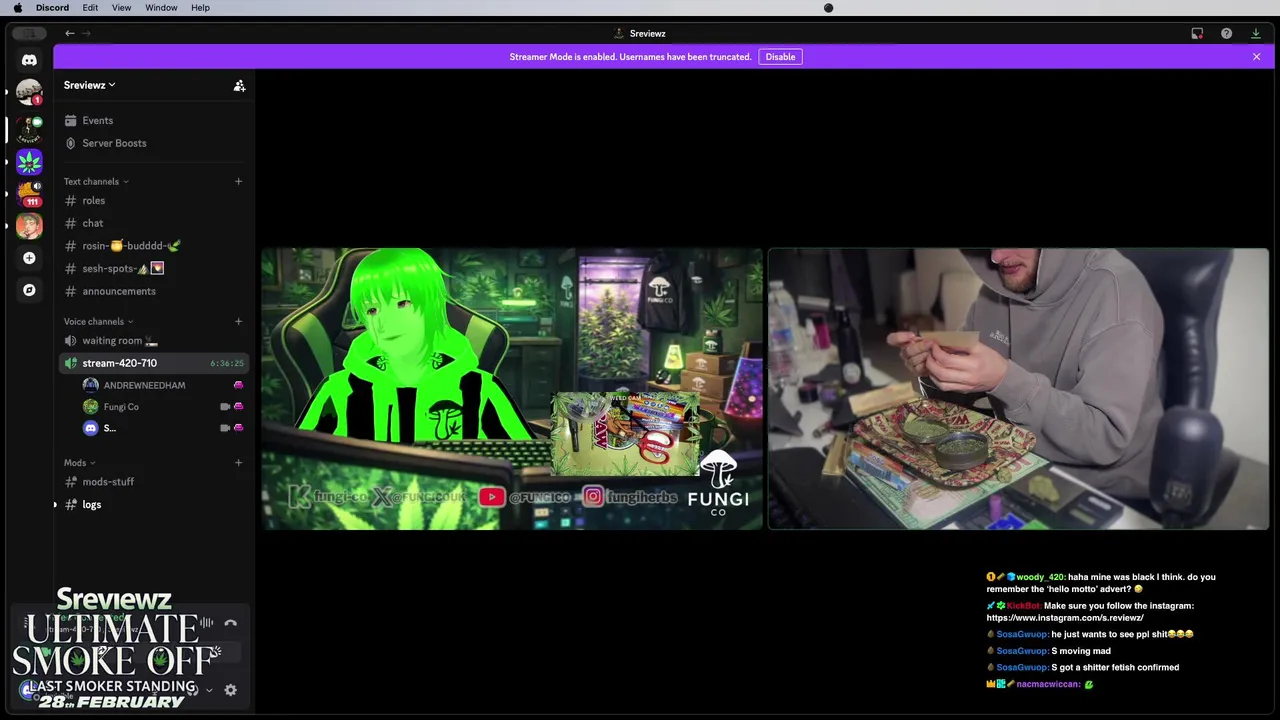Screen dimensions: 1280x720
Task: Open the Discover servers compass icon
Action: (x=29, y=290)
